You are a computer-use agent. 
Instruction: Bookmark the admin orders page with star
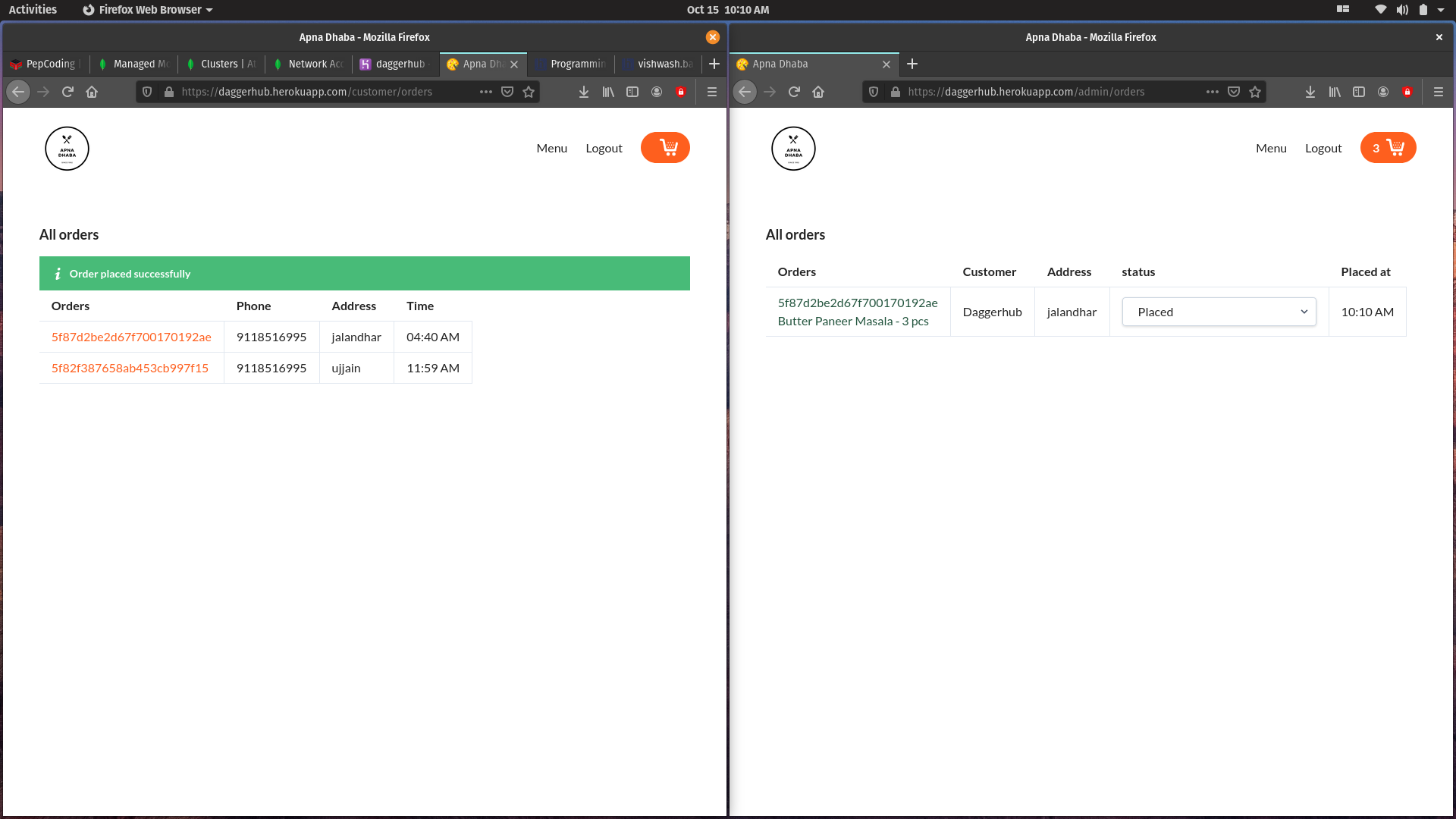tap(1255, 92)
